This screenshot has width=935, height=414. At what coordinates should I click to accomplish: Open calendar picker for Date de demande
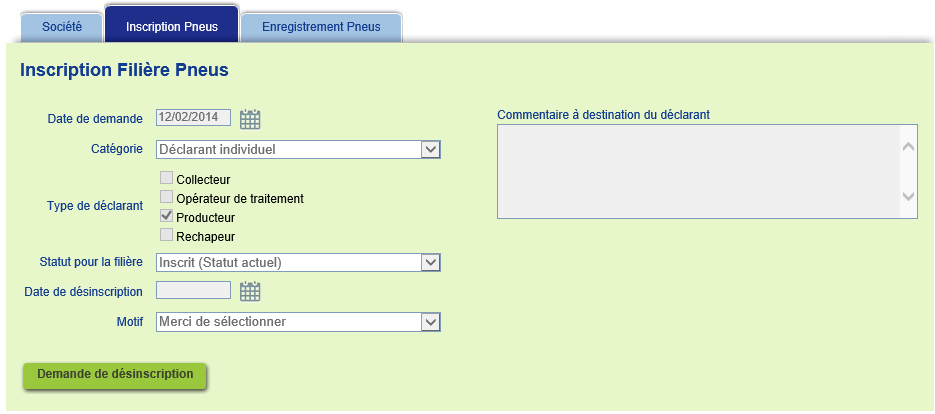(250, 119)
